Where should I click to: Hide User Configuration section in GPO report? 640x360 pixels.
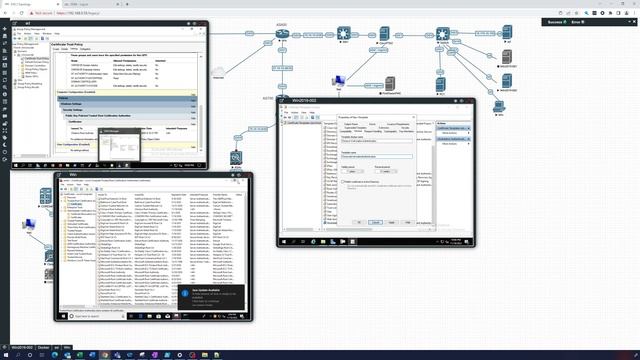click(x=193, y=147)
